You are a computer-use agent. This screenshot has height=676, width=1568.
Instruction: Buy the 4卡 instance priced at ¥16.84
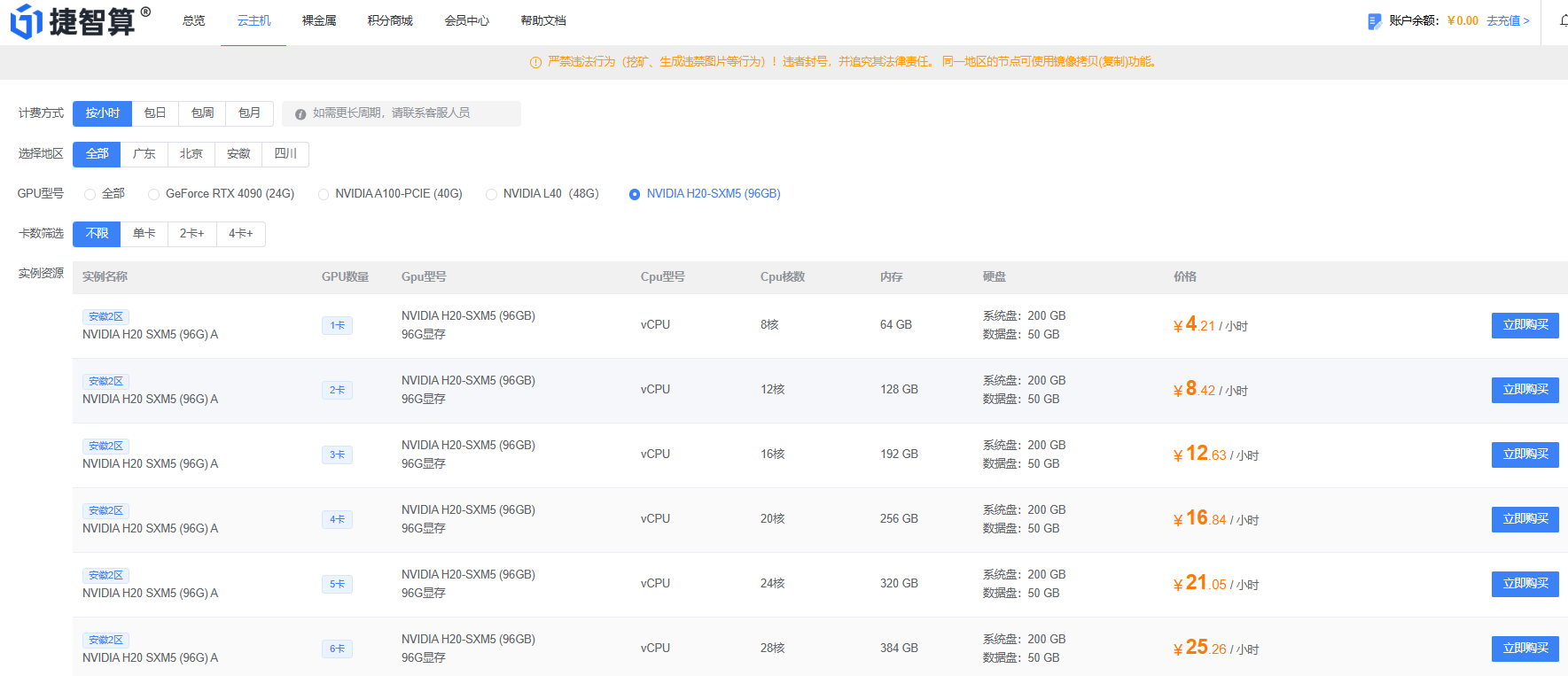pyautogui.click(x=1525, y=519)
